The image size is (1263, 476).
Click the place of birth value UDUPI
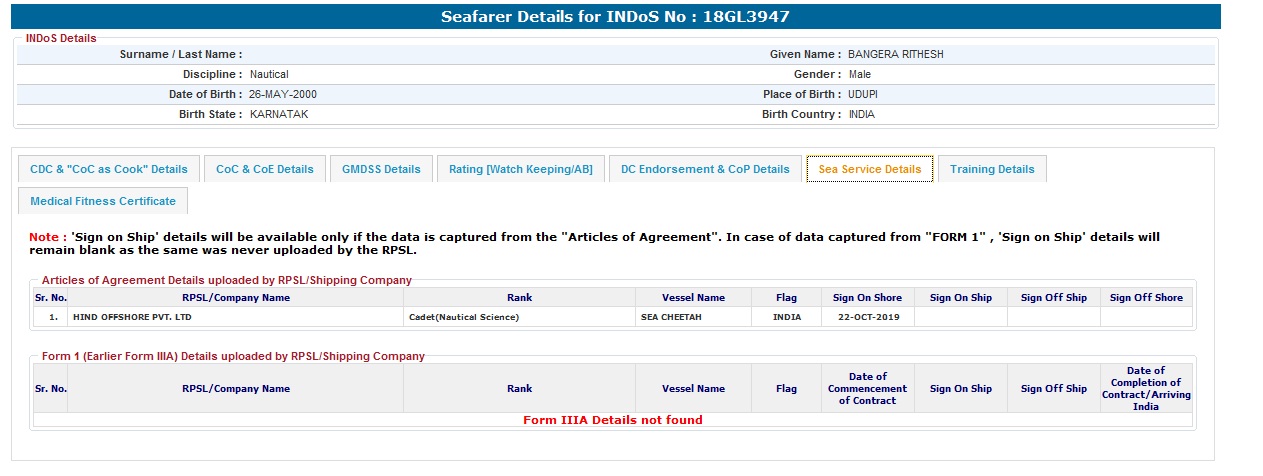863,94
